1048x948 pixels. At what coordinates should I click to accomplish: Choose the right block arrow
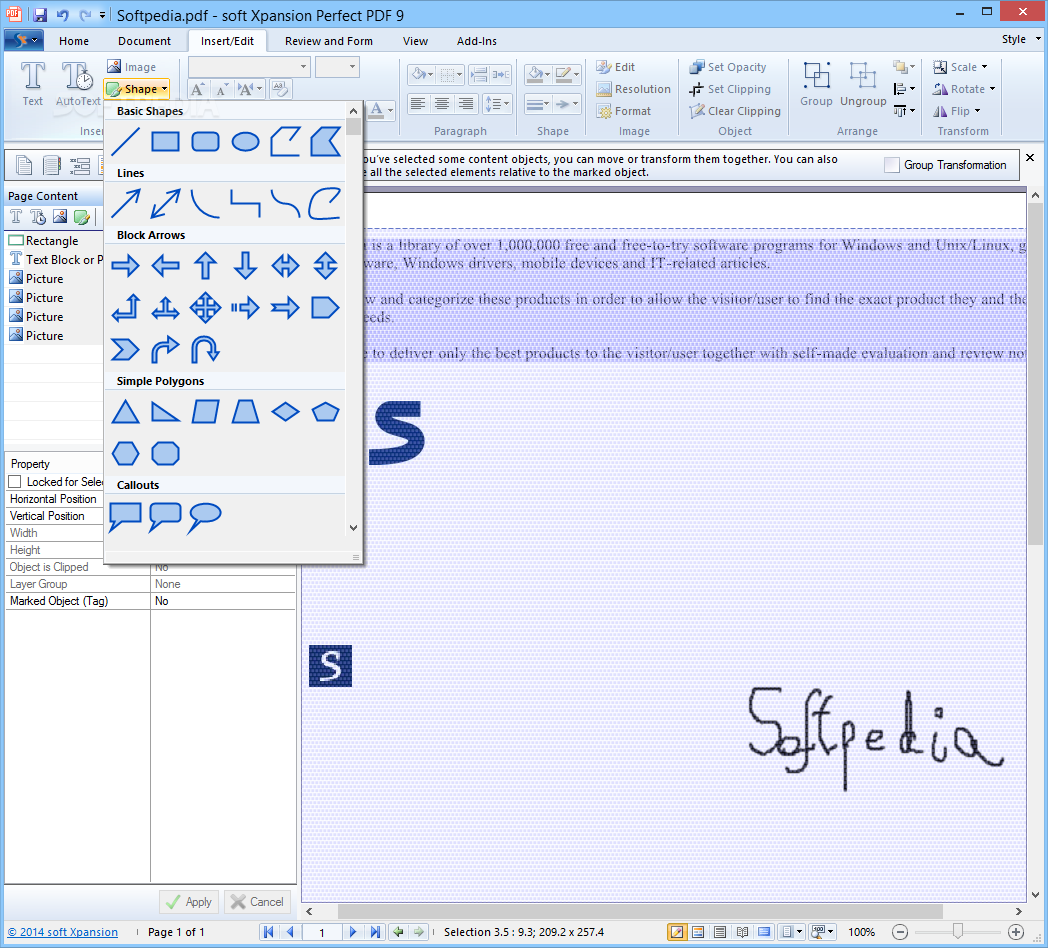tap(126, 266)
